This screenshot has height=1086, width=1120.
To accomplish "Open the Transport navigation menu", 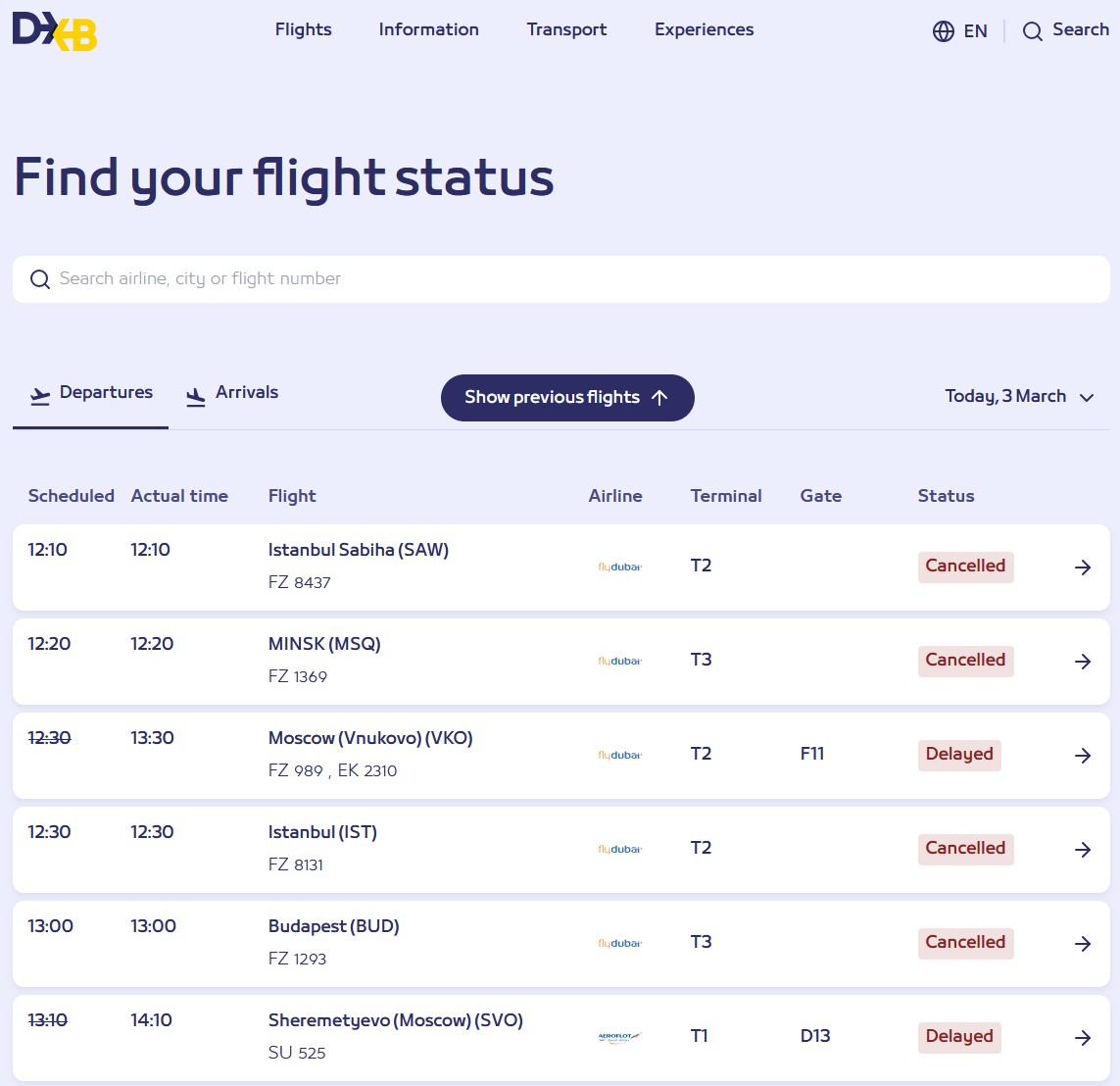I will pos(566,29).
